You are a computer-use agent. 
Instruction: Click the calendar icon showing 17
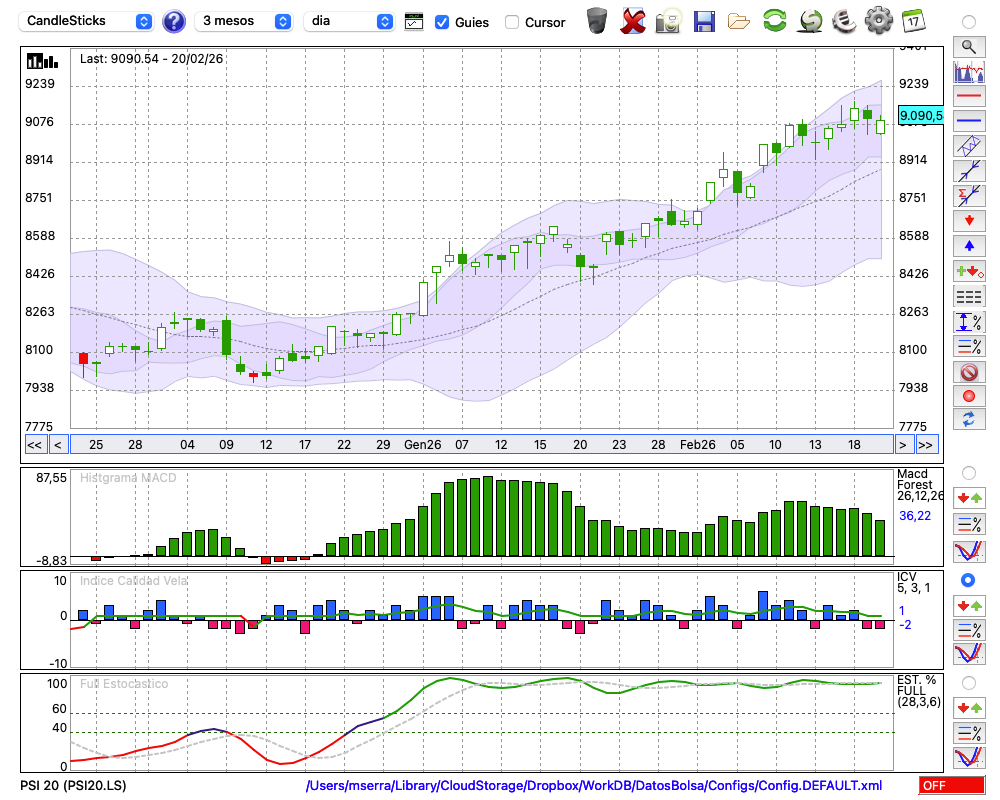click(x=913, y=21)
